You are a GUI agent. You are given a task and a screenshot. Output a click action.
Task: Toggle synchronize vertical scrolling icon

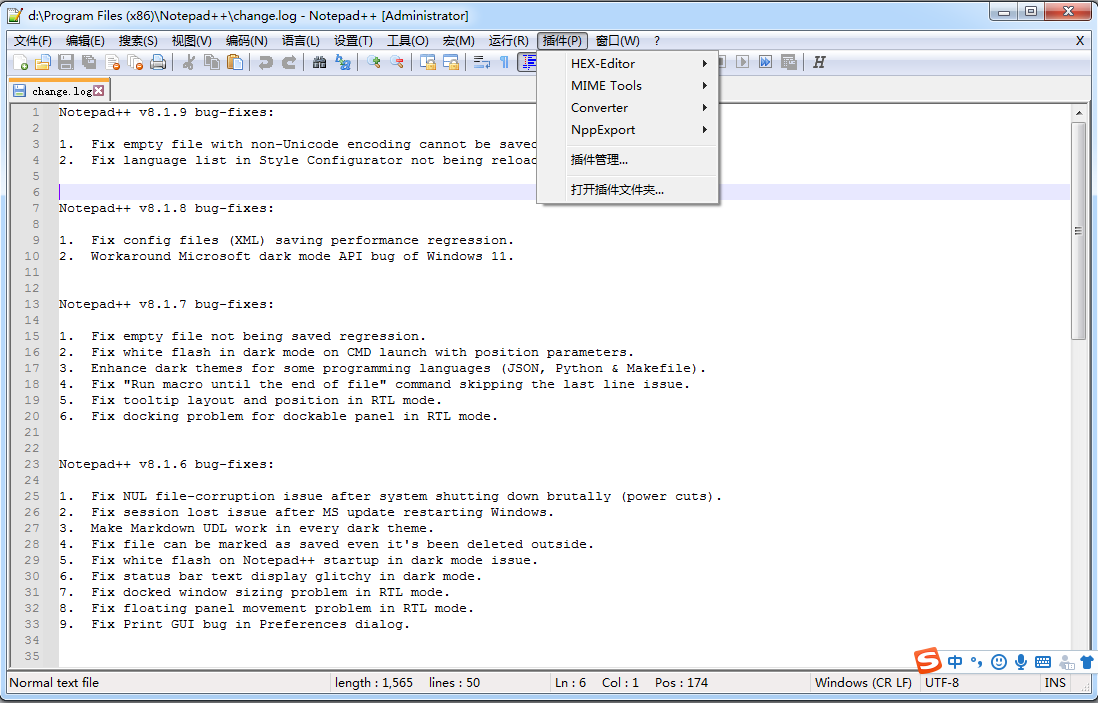(427, 63)
